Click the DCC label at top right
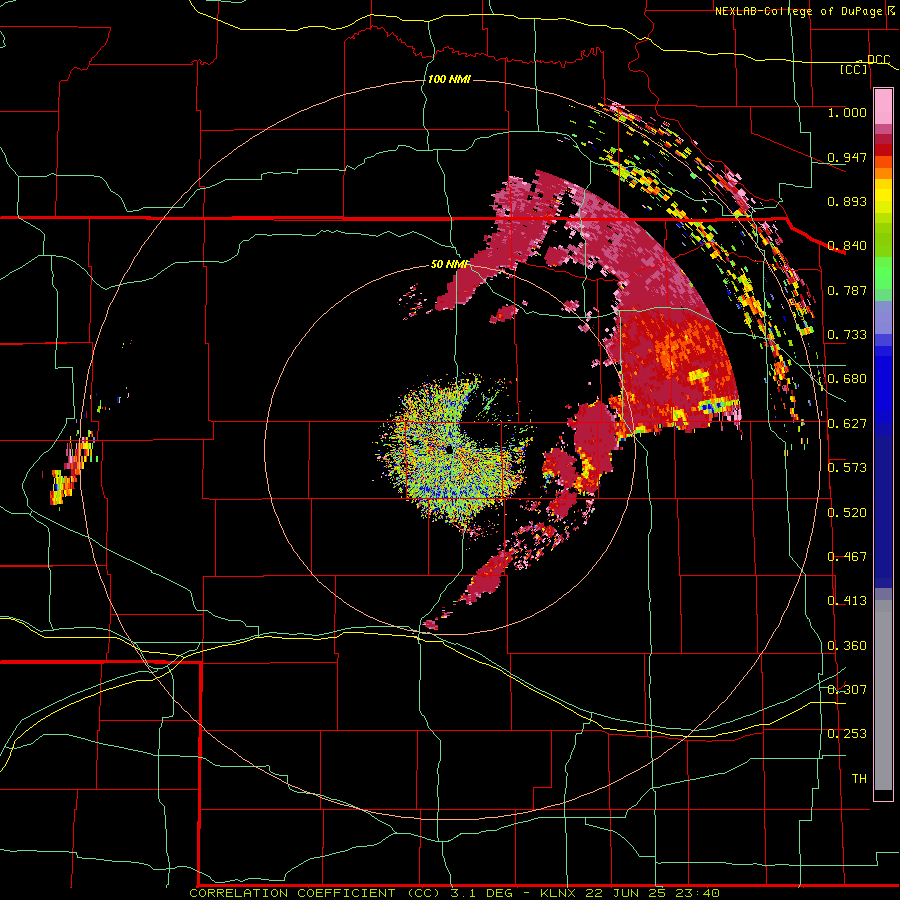The height and width of the screenshot is (900, 900). click(x=878, y=60)
